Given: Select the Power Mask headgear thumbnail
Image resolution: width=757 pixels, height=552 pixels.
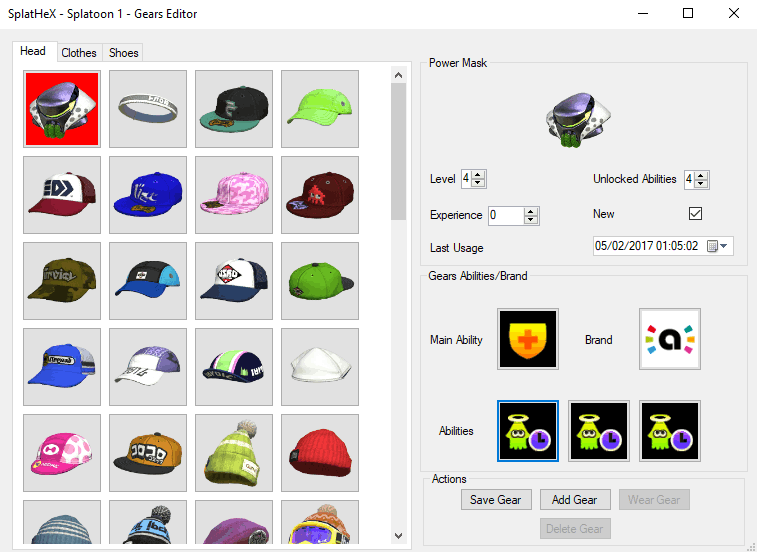Looking at the screenshot, I should pyautogui.click(x=62, y=109).
